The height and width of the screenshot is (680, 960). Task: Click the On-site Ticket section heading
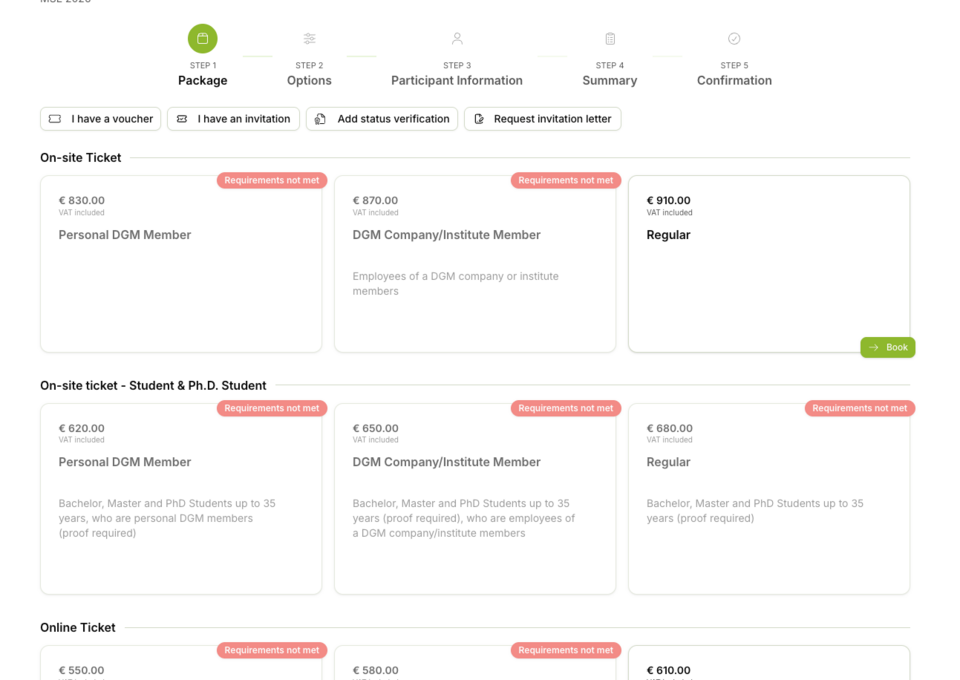(x=81, y=157)
